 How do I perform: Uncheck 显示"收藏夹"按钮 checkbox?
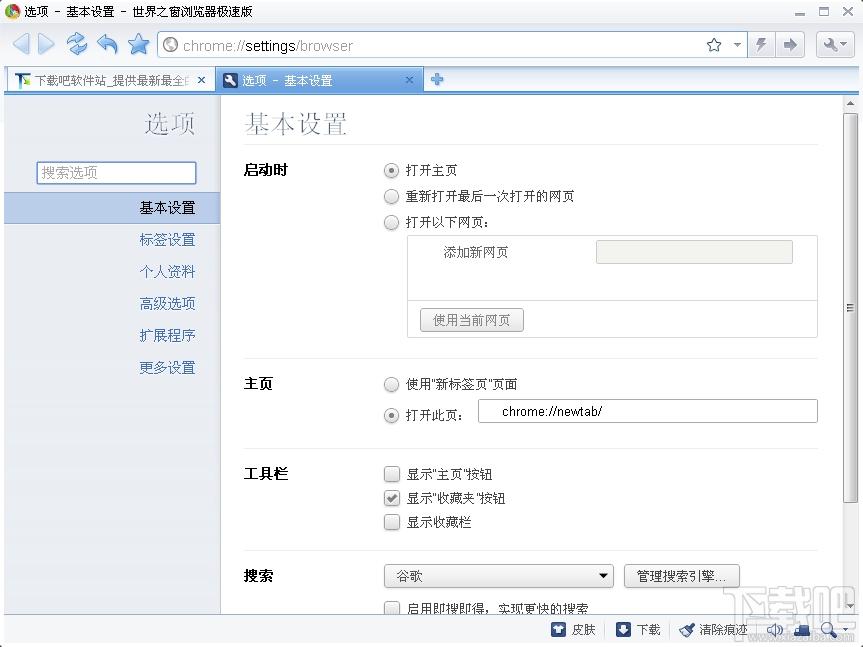(x=392, y=498)
